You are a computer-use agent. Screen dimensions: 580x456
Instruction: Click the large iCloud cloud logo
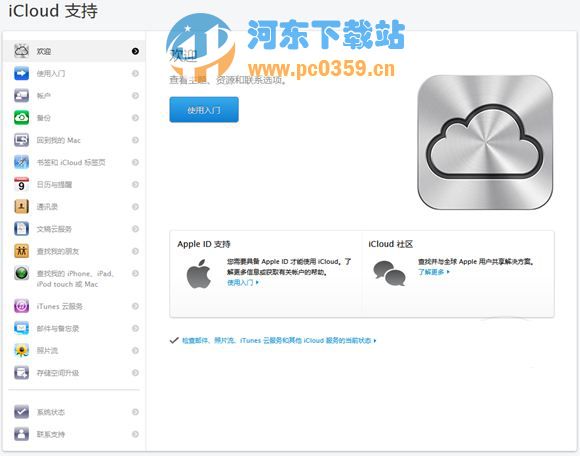click(x=485, y=142)
